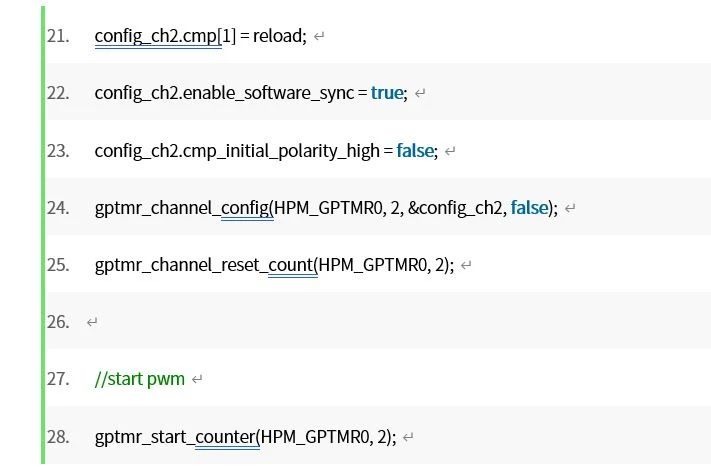Click gptmr_channel_config function name
The image size is (711, 467).
pyautogui.click(x=182, y=208)
